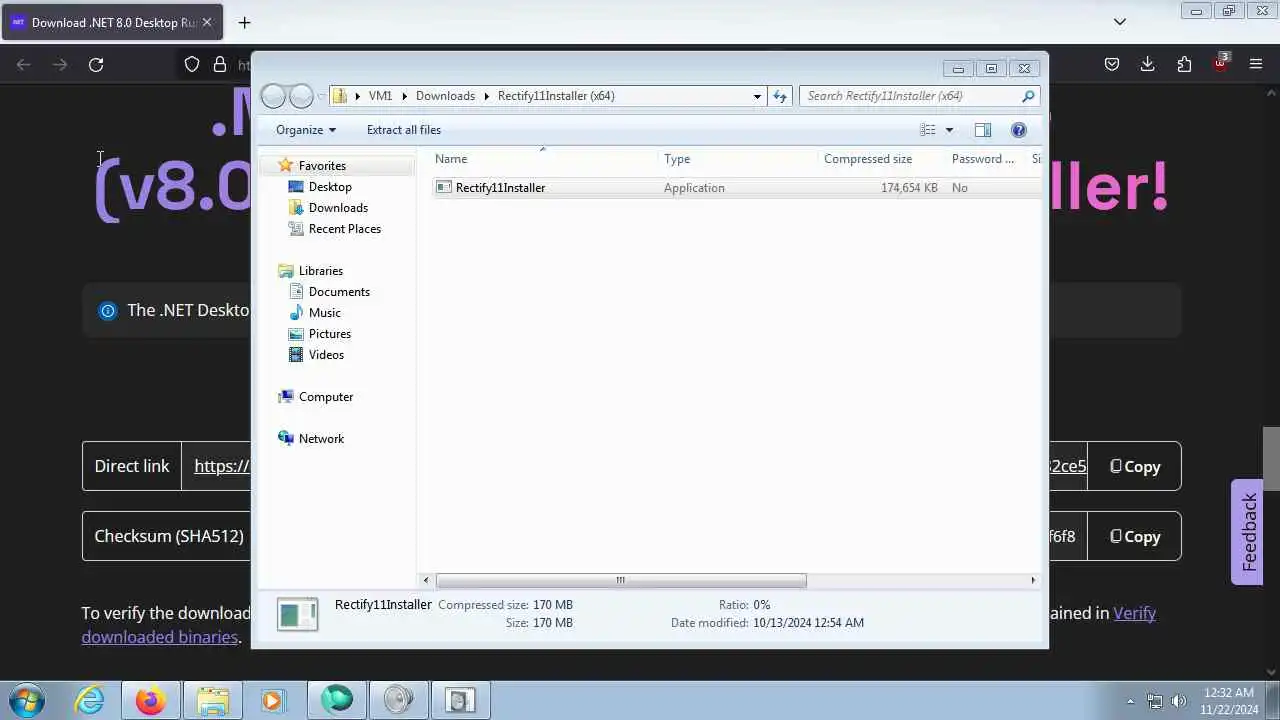Viewport: 1280px width, 720px height.
Task: Open Recent Places folder
Action: tap(345, 229)
